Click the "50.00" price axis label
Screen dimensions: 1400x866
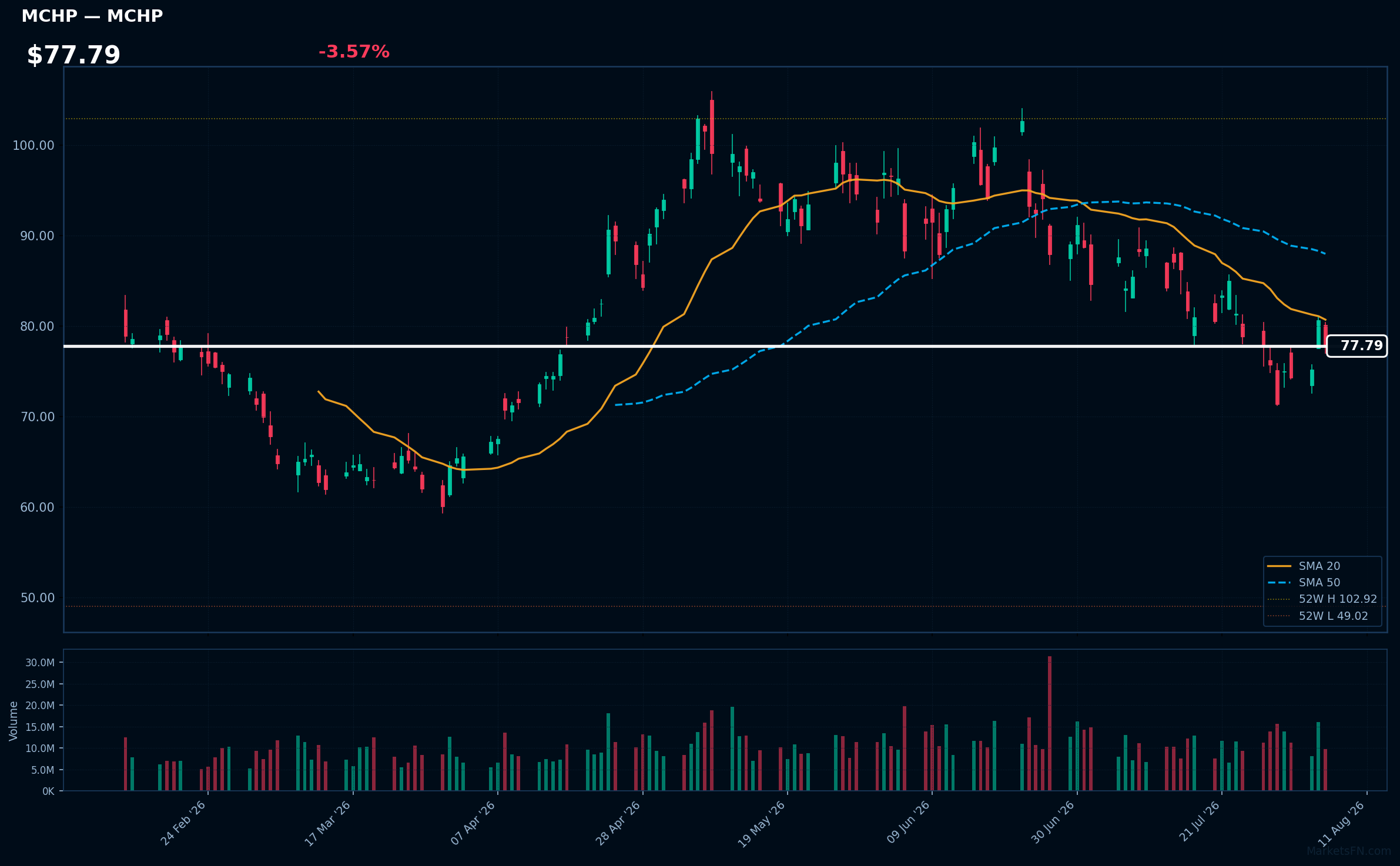[x=37, y=598]
